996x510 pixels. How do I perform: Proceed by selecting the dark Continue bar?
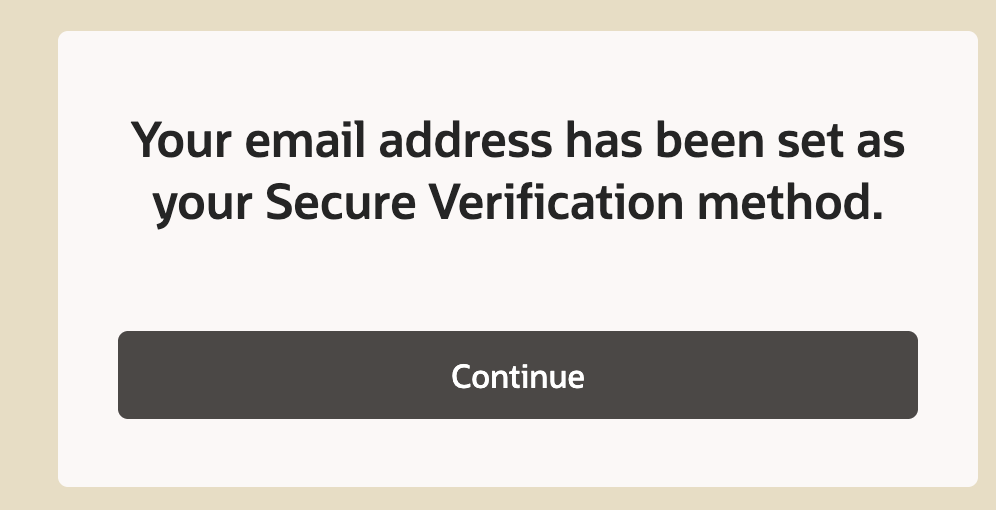[x=518, y=375]
